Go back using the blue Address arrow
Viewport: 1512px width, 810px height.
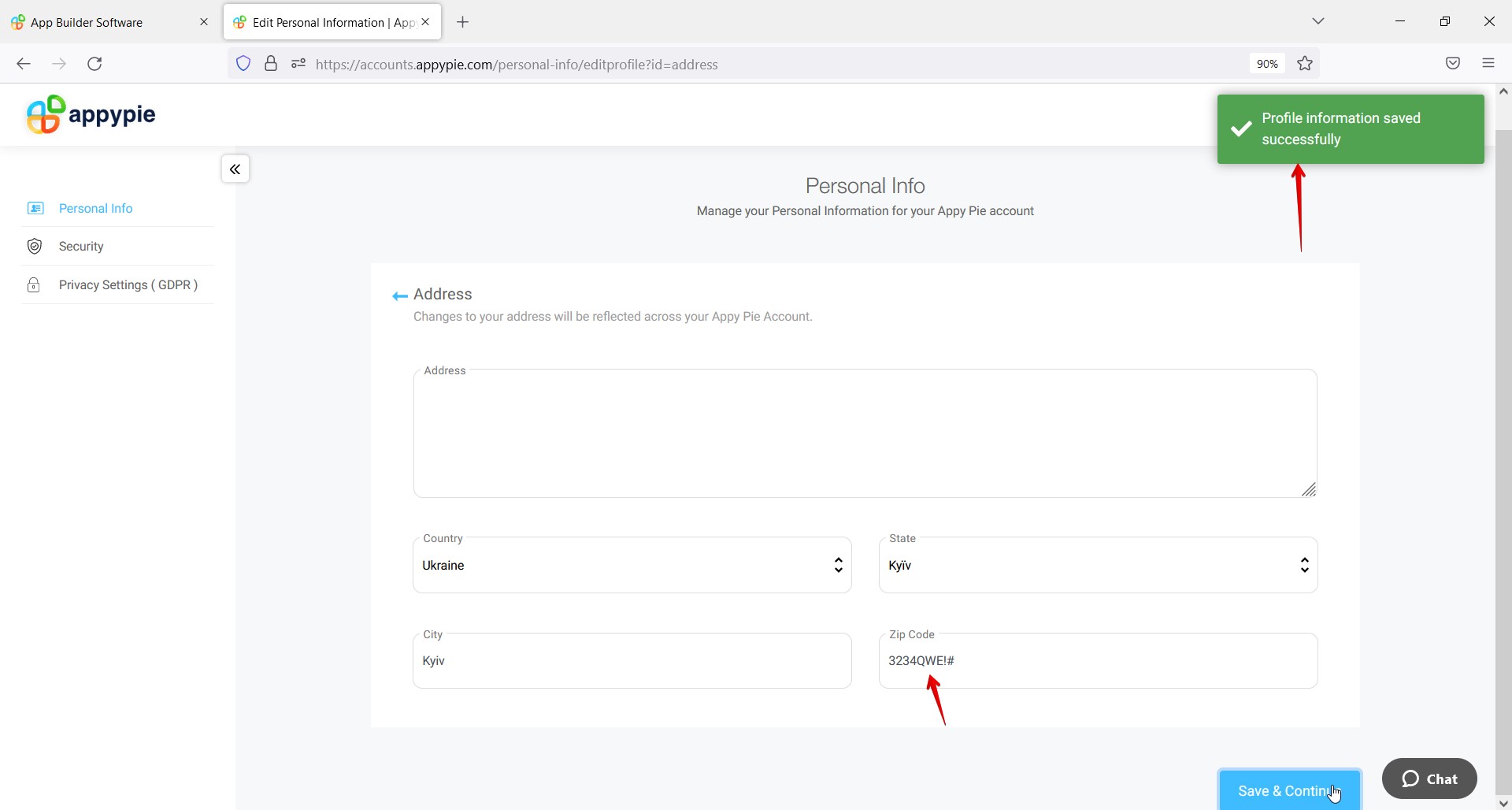tap(400, 296)
